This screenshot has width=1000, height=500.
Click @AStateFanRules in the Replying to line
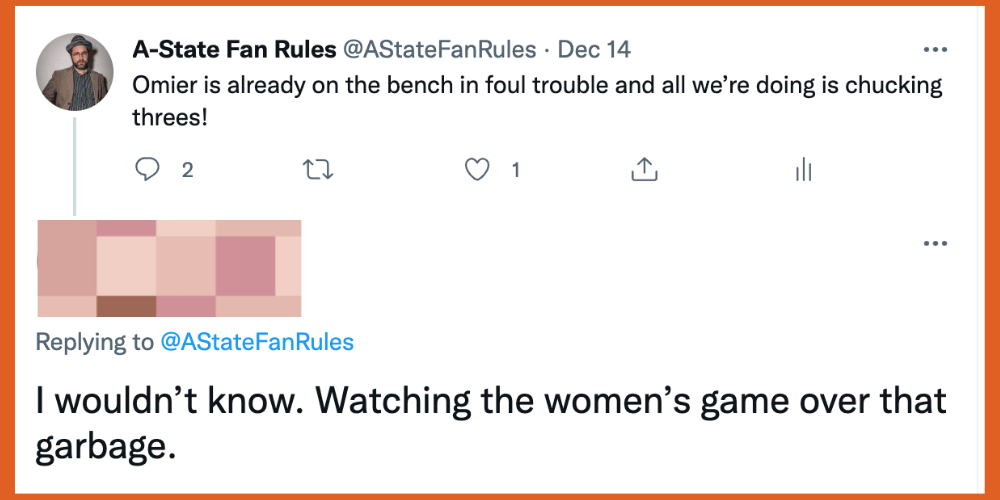click(257, 342)
